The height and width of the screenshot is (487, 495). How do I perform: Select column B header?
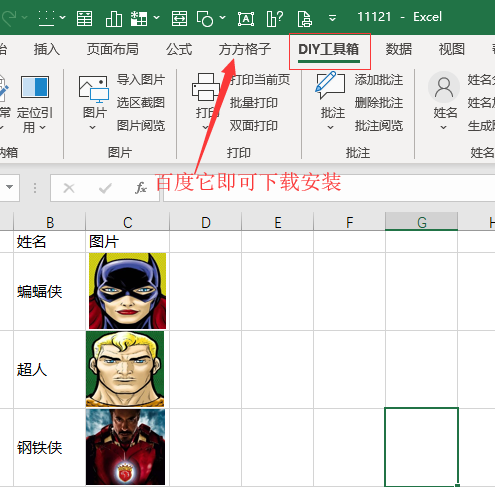coord(50,222)
